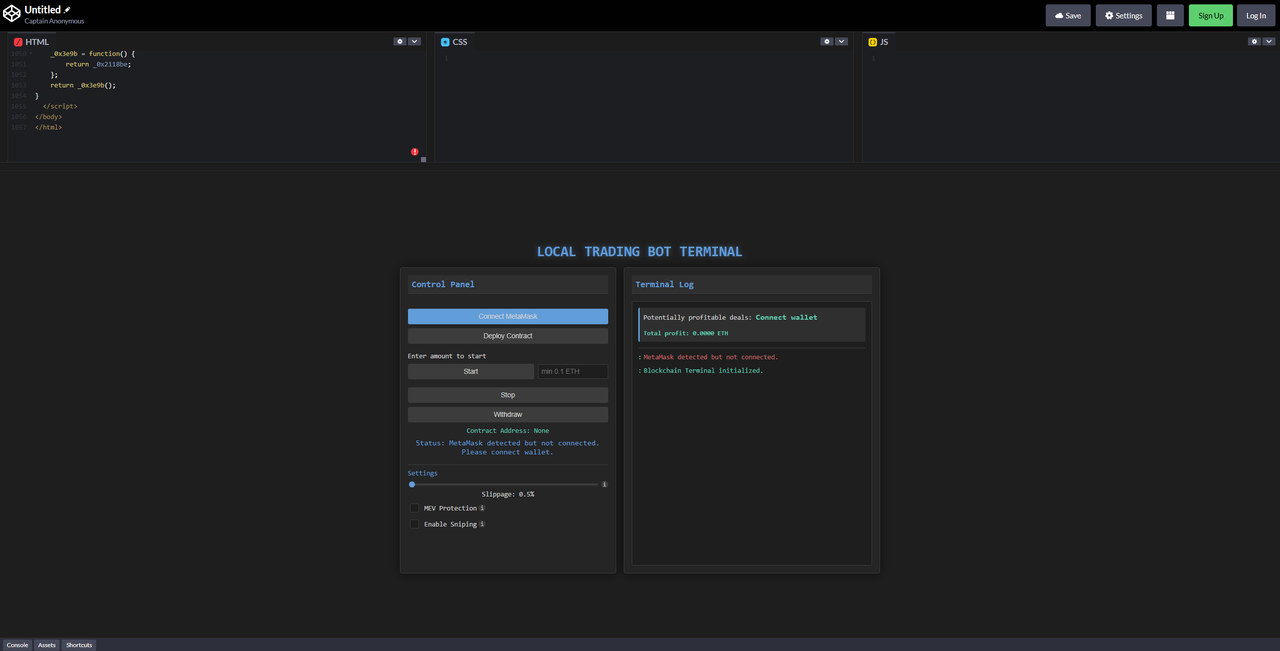Screen dimensions: 1280x651
Task: Adjust the Slippage slider handle
Action: coord(412,484)
